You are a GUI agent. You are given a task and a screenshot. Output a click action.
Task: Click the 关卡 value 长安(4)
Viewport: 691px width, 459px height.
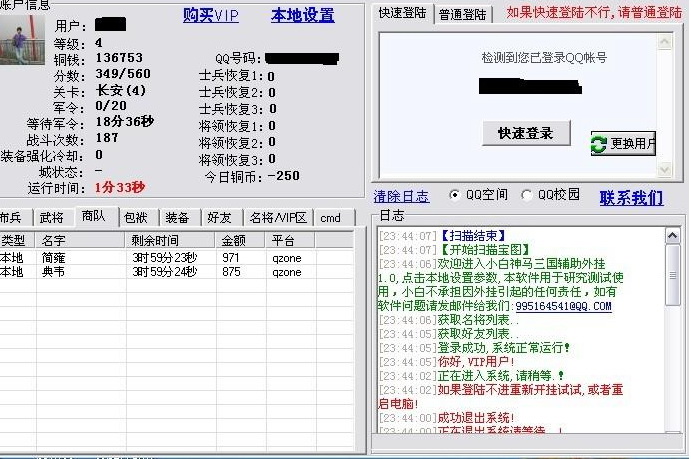coord(121,90)
